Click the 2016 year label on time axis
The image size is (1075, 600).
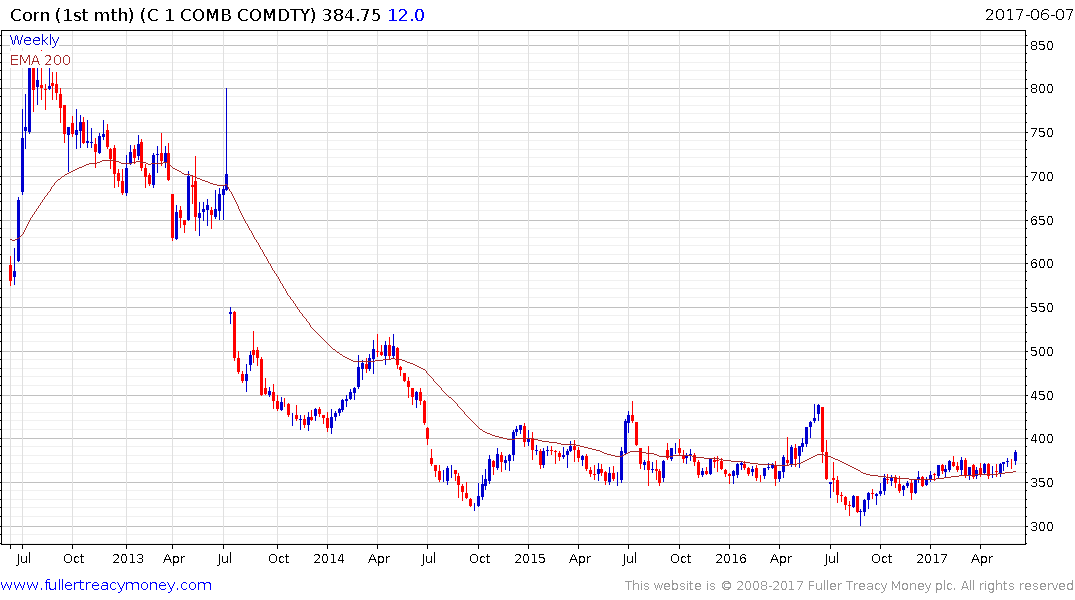pyautogui.click(x=731, y=558)
